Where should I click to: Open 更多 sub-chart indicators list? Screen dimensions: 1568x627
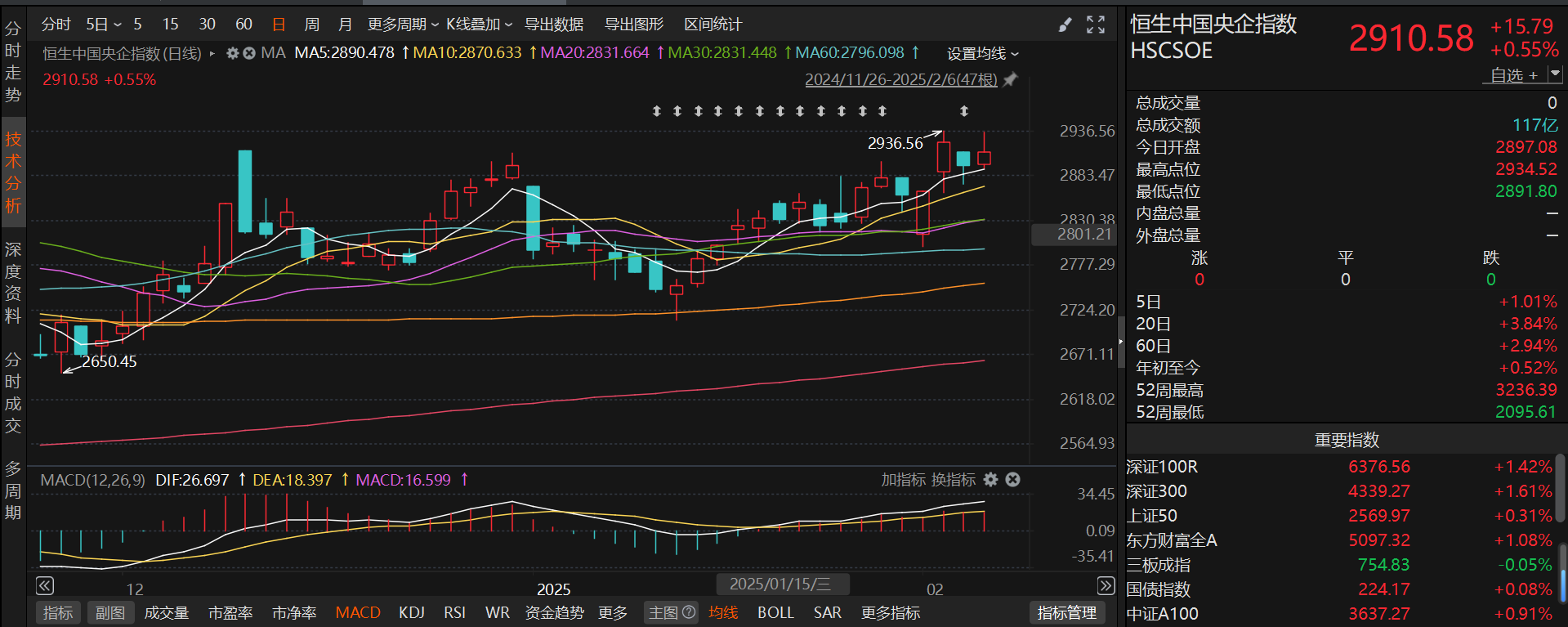click(x=613, y=613)
